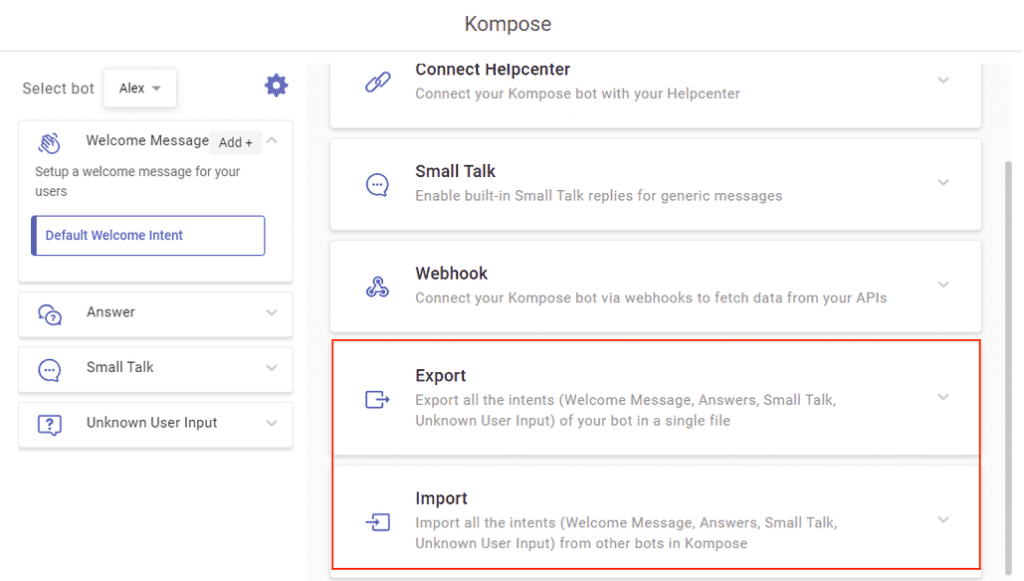Click the Small Talk card chat bubble icon
Screen dimensions: 1024x581
(377, 185)
